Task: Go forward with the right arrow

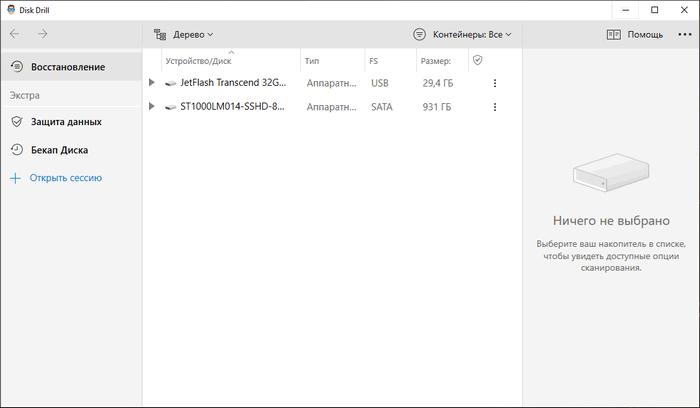Action: click(x=42, y=34)
